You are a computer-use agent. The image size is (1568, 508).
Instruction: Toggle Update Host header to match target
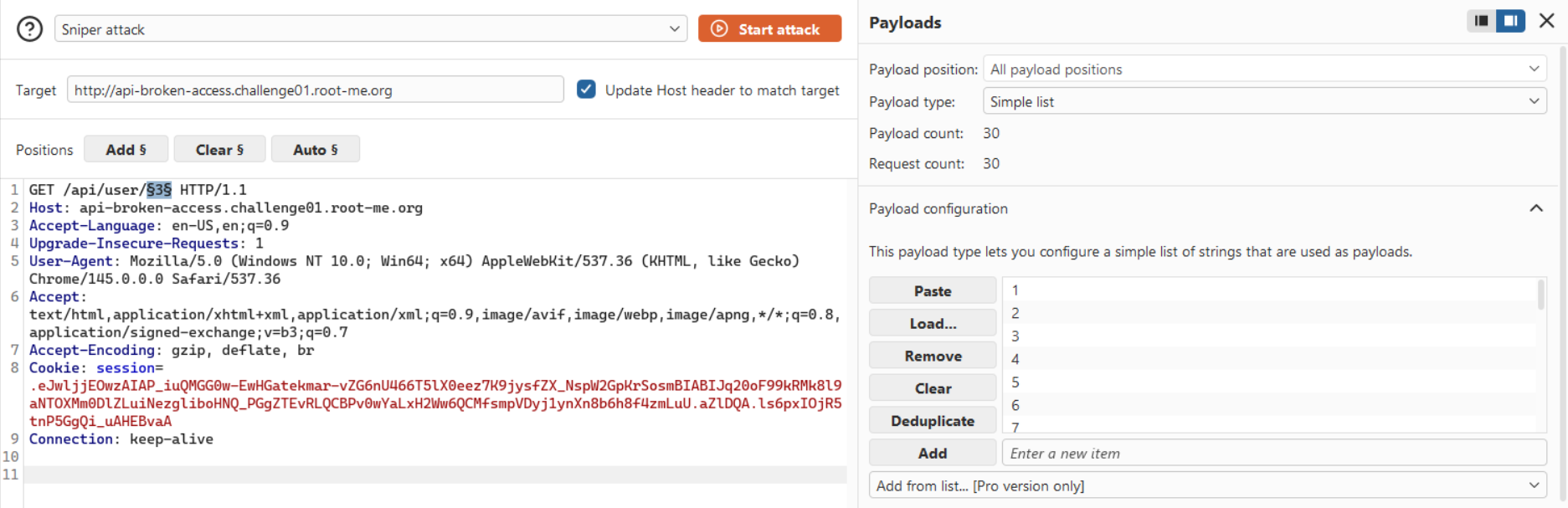[586, 90]
